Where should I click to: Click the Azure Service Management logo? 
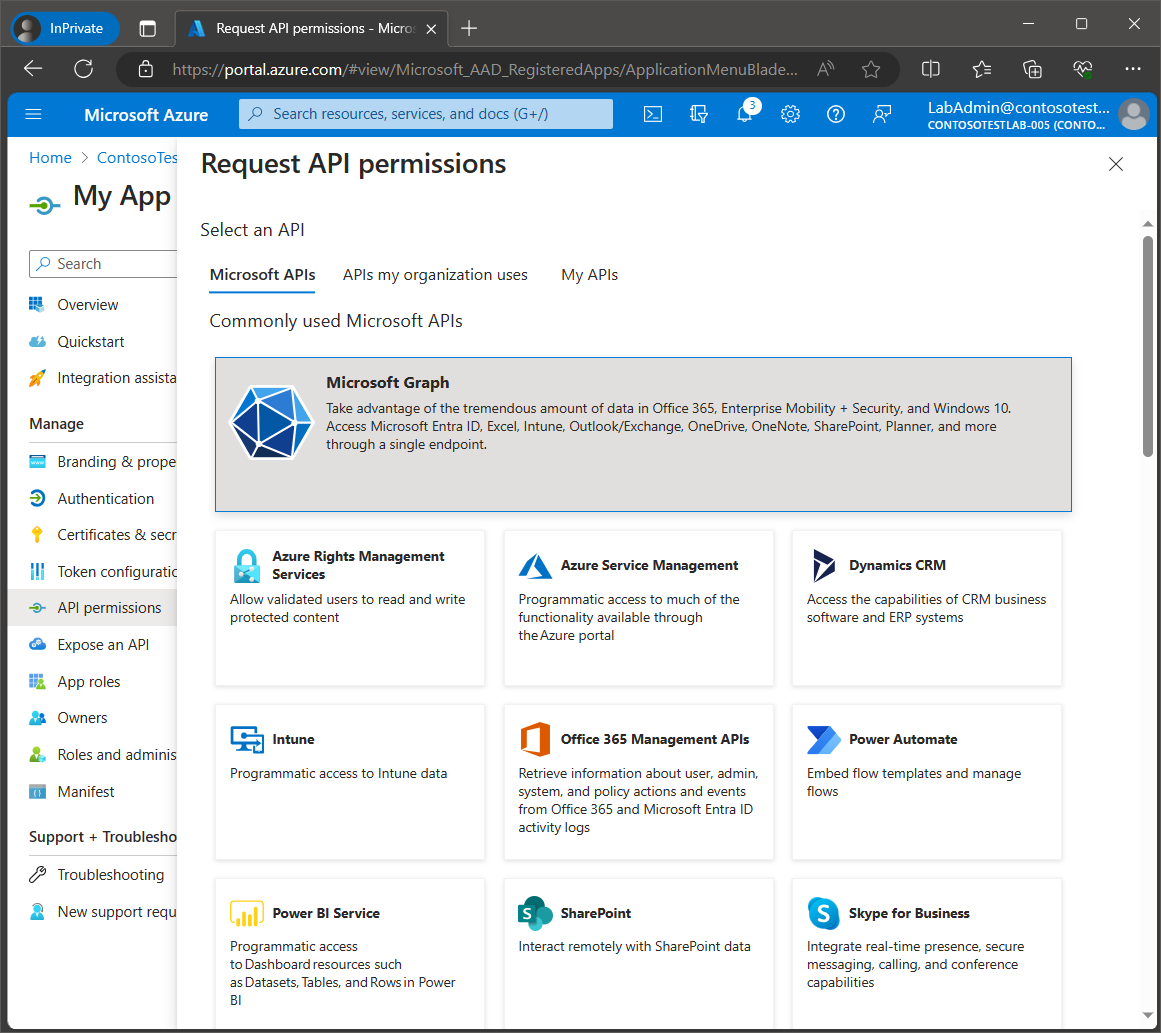click(535, 566)
